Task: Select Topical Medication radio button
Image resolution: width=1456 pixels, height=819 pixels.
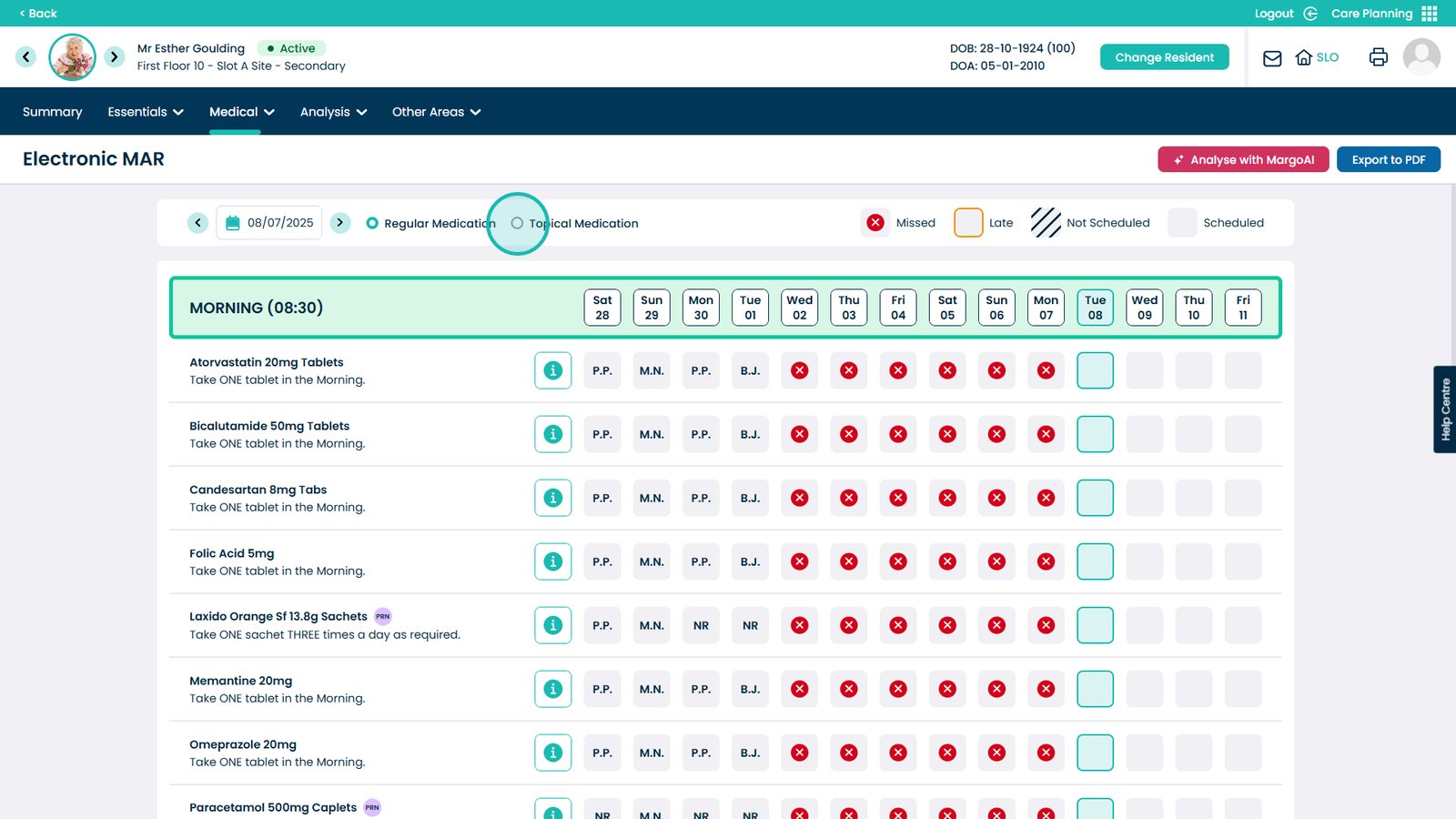Action: [x=517, y=223]
